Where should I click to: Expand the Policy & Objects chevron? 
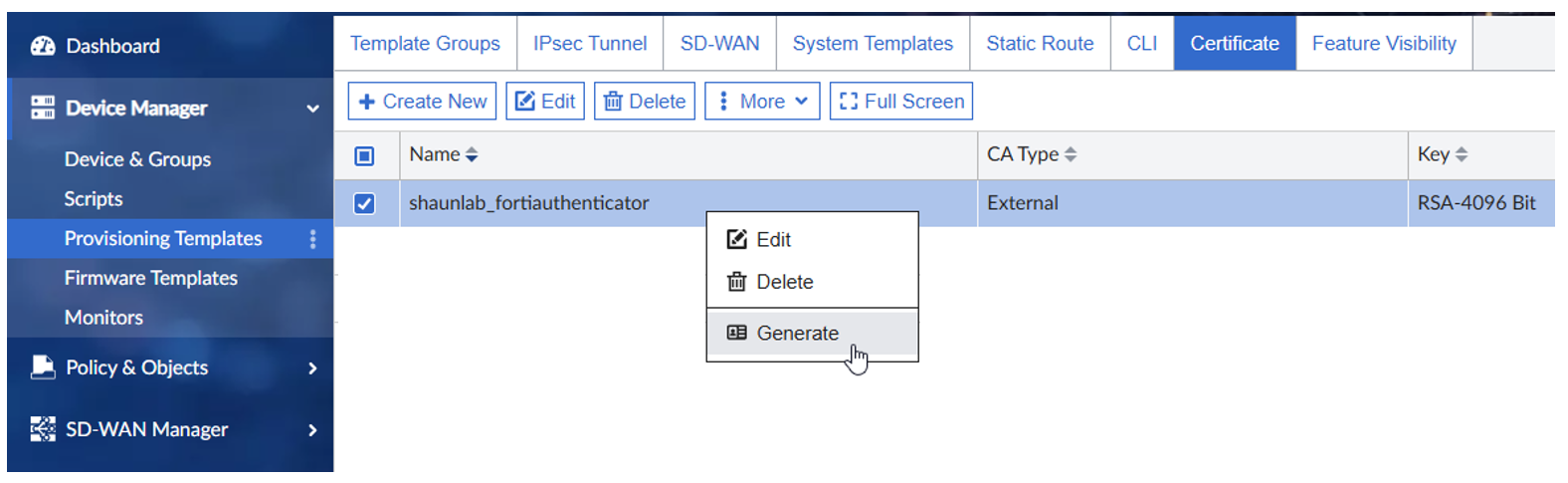click(x=312, y=368)
